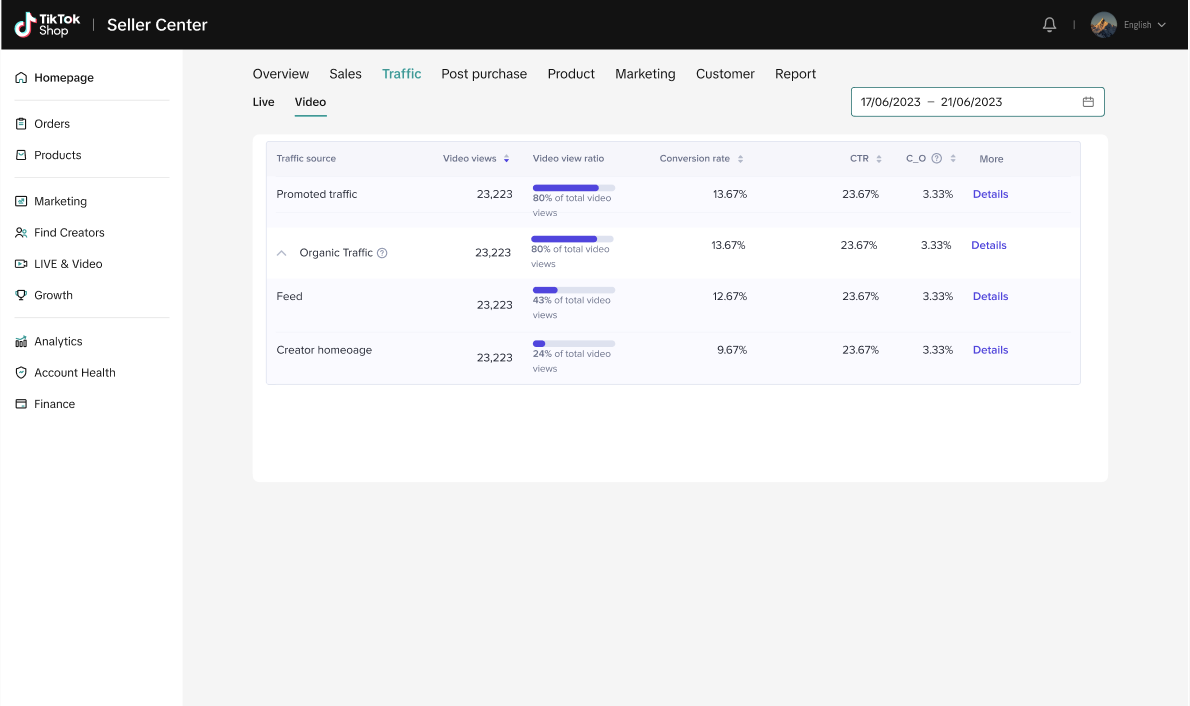Open the English language dropdown

(1144, 25)
